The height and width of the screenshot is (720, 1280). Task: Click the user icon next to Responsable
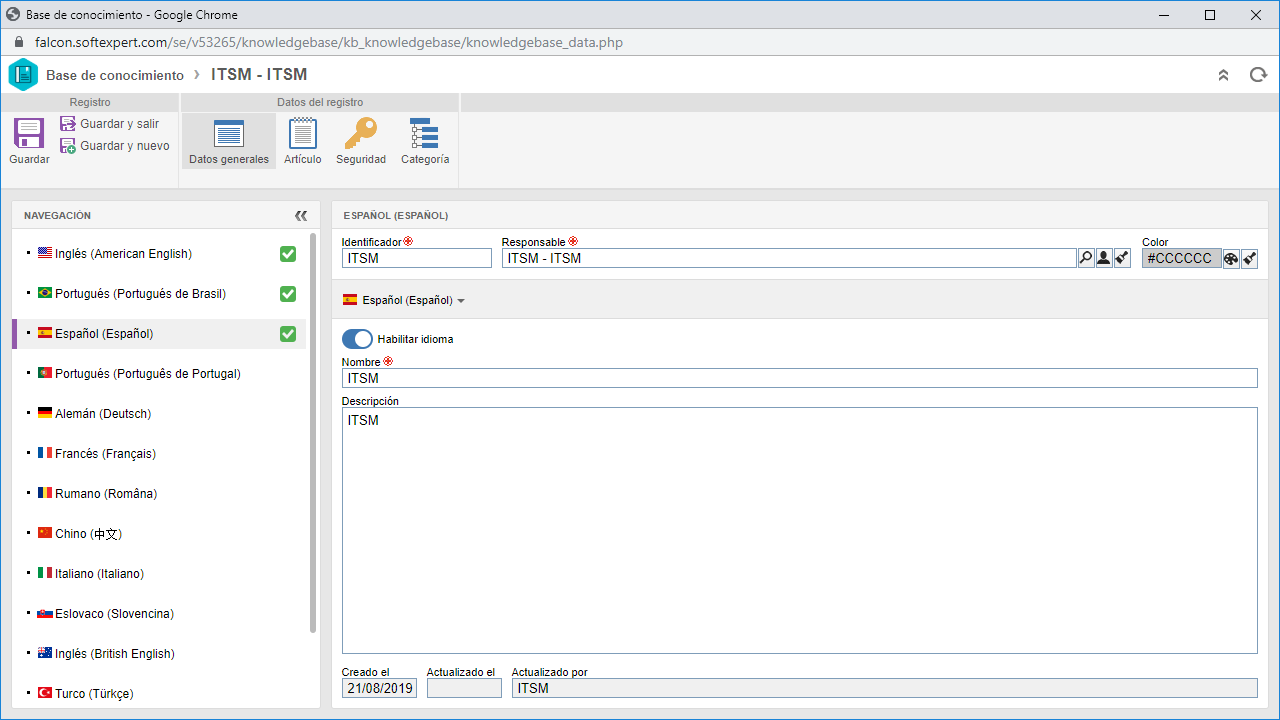coord(1104,258)
